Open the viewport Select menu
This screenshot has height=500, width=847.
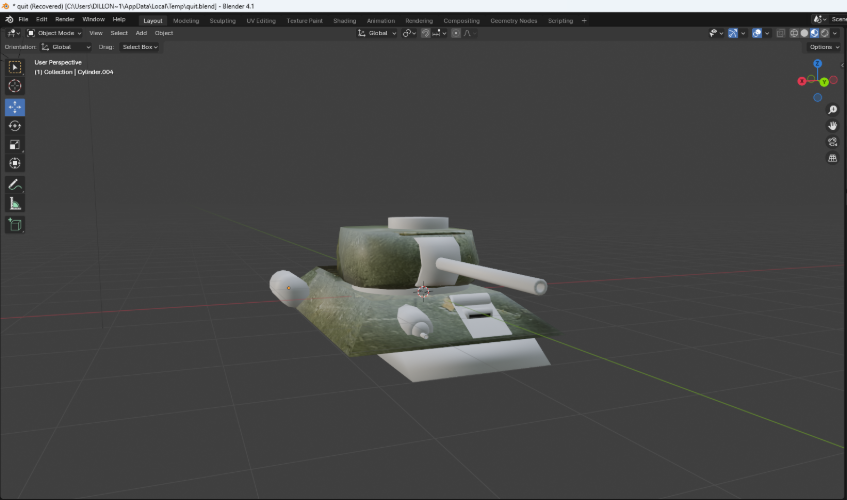119,33
